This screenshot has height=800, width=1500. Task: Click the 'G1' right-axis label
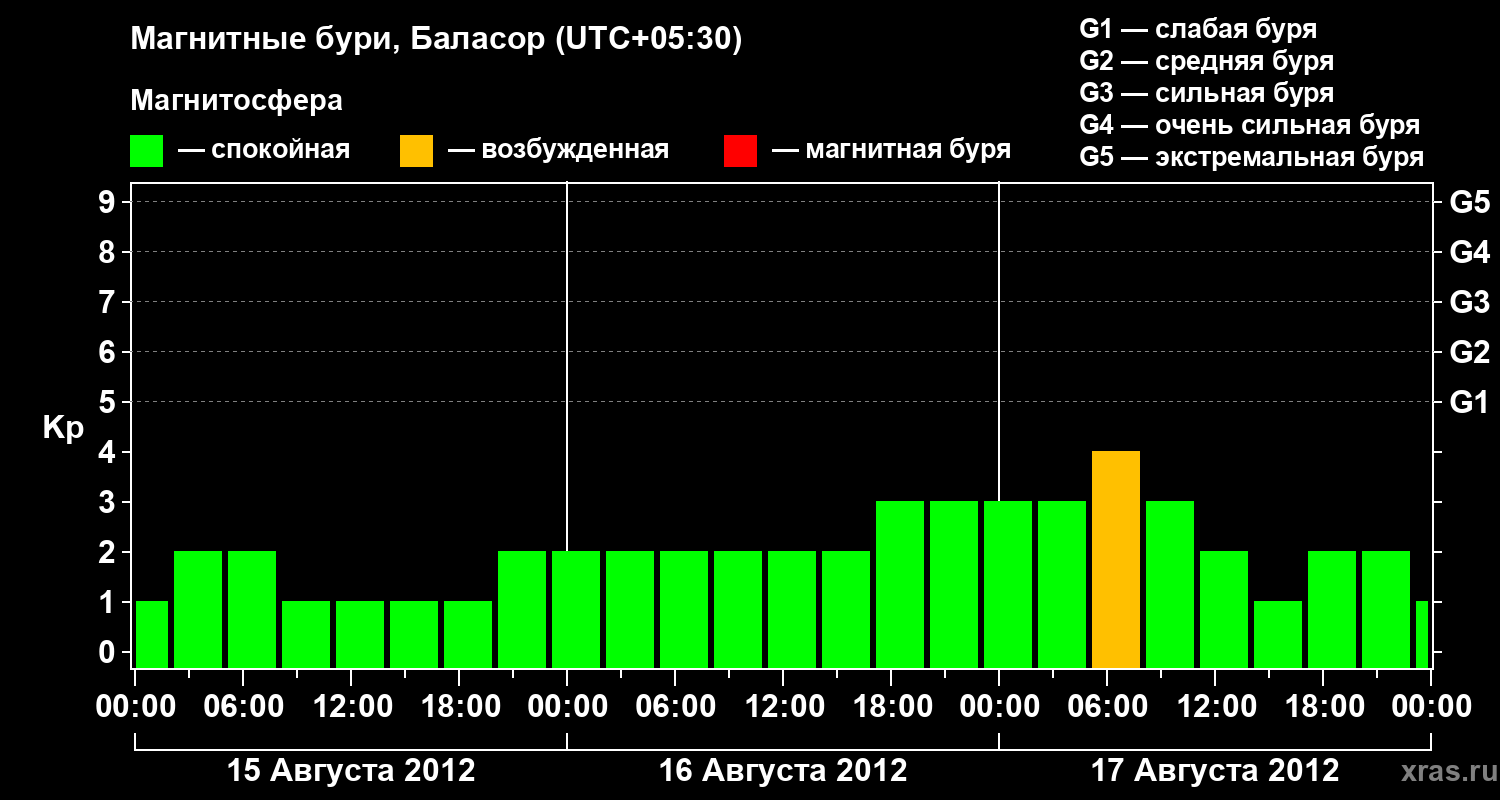[1469, 402]
